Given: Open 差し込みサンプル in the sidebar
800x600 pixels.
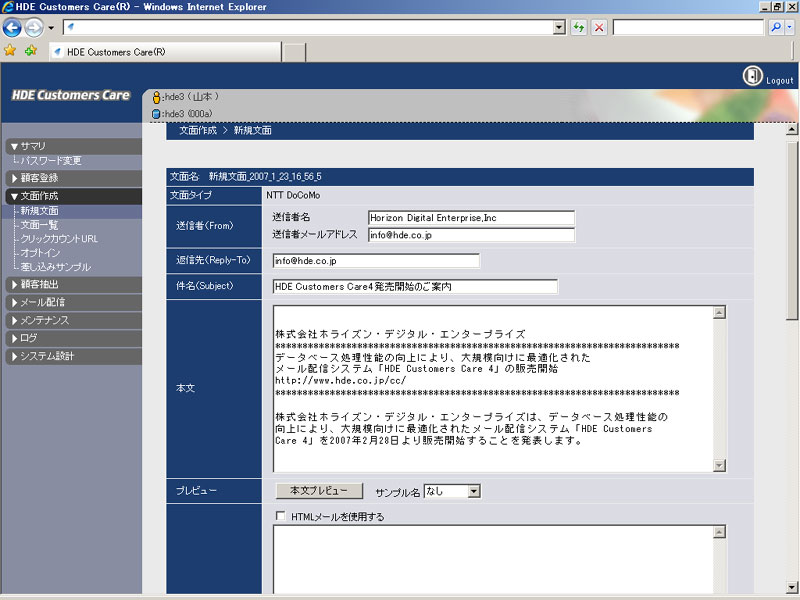Looking at the screenshot, I should pyautogui.click(x=56, y=267).
